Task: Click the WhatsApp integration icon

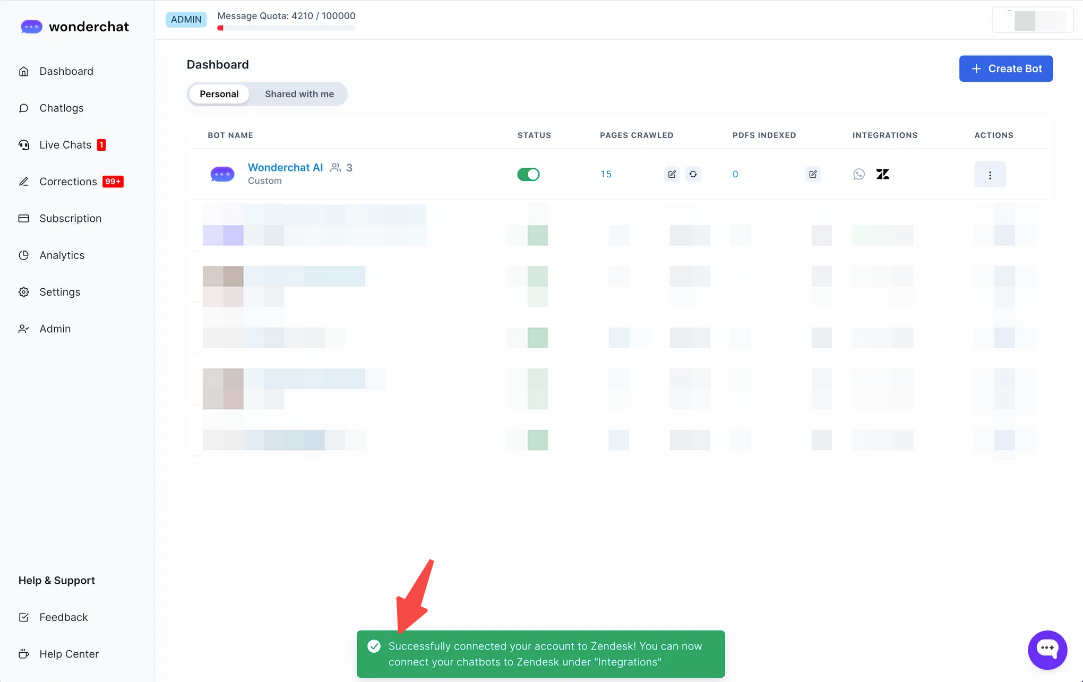Action: click(859, 174)
